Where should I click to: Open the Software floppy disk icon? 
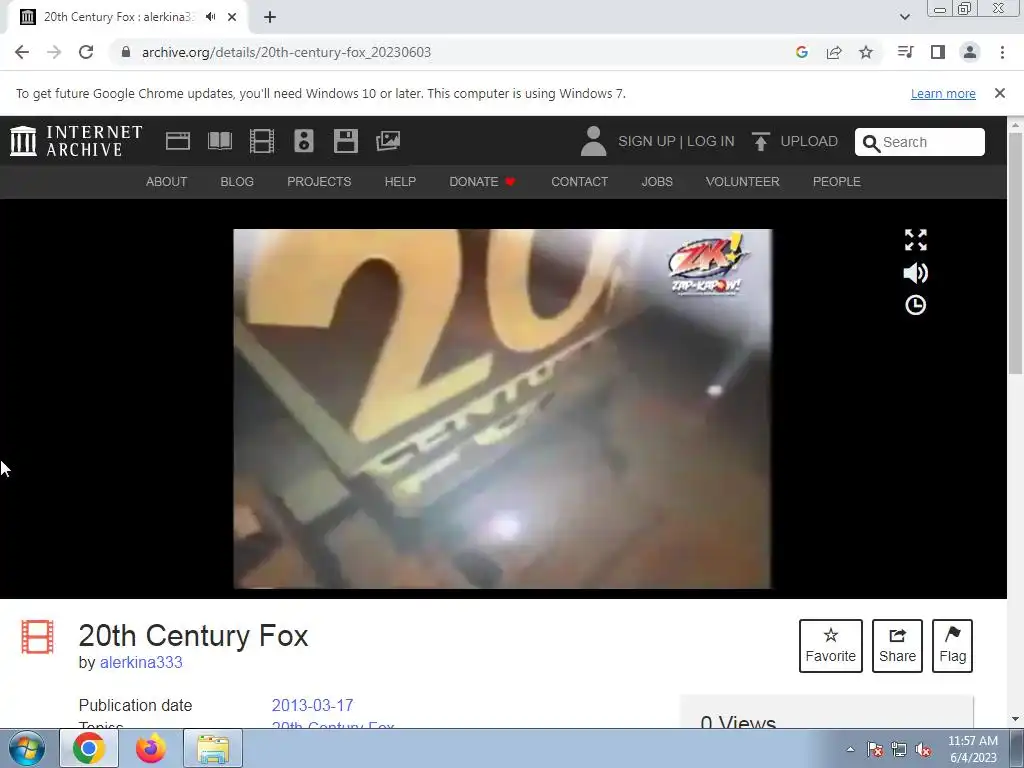[345, 141]
